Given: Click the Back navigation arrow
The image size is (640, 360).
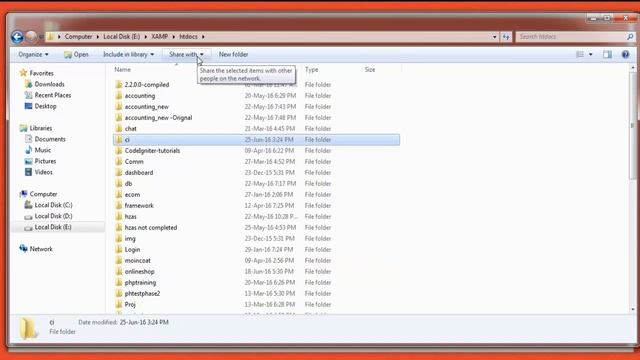Looking at the screenshot, I should coord(17,37).
